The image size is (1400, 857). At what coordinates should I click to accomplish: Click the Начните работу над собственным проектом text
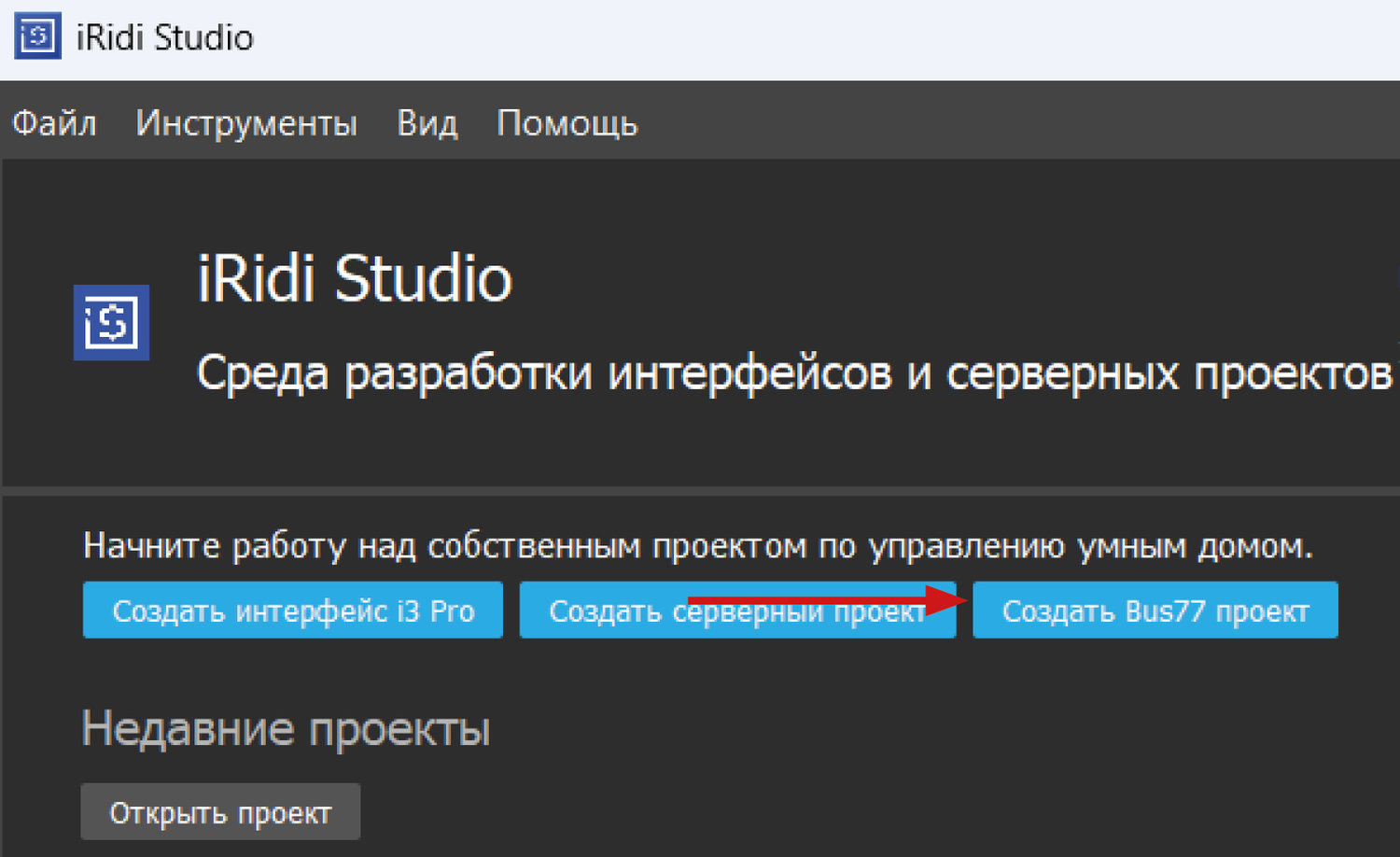pyautogui.click(x=697, y=545)
